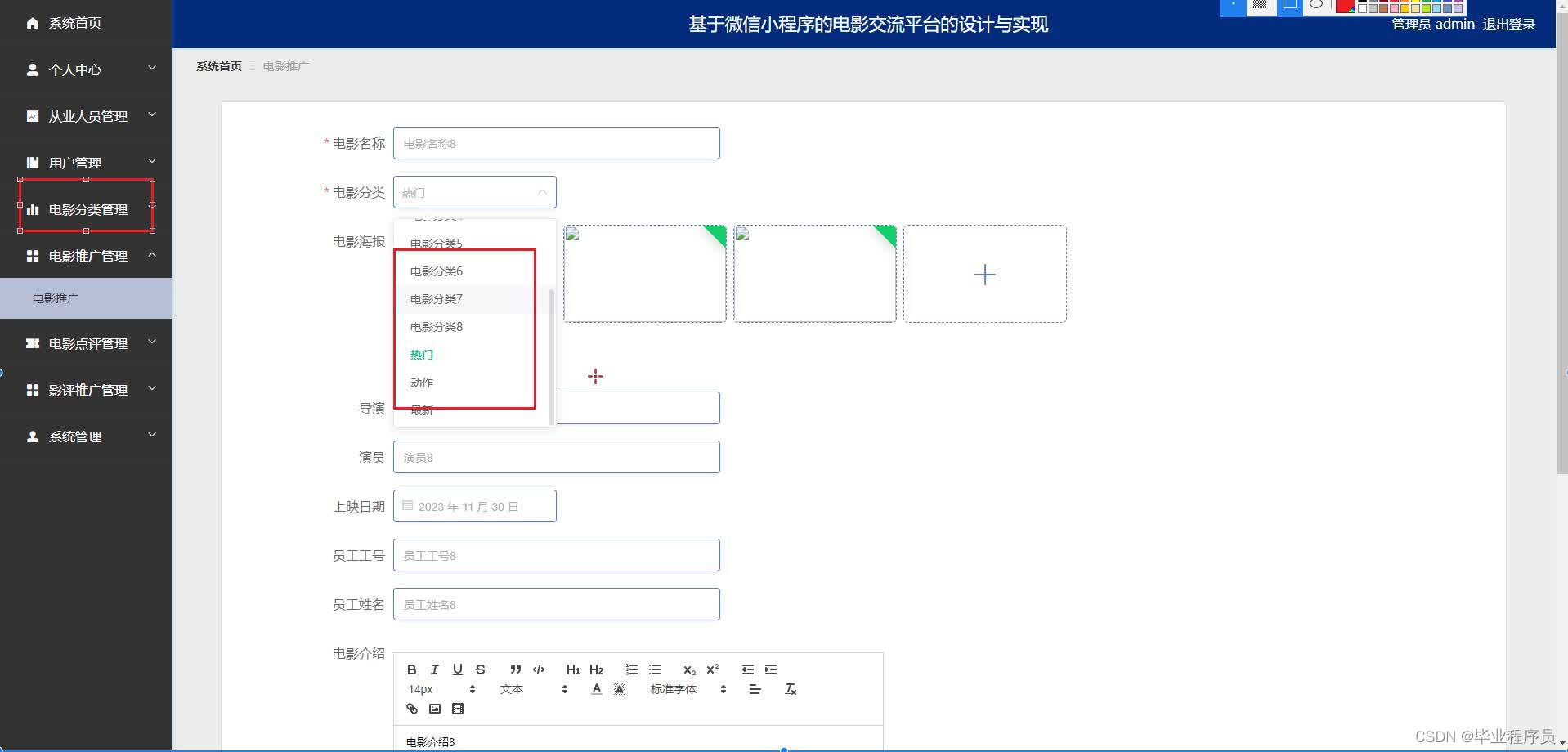Expand 从业人员管理 using its chevron
Viewport: 1568px width, 752px height.
click(x=152, y=115)
